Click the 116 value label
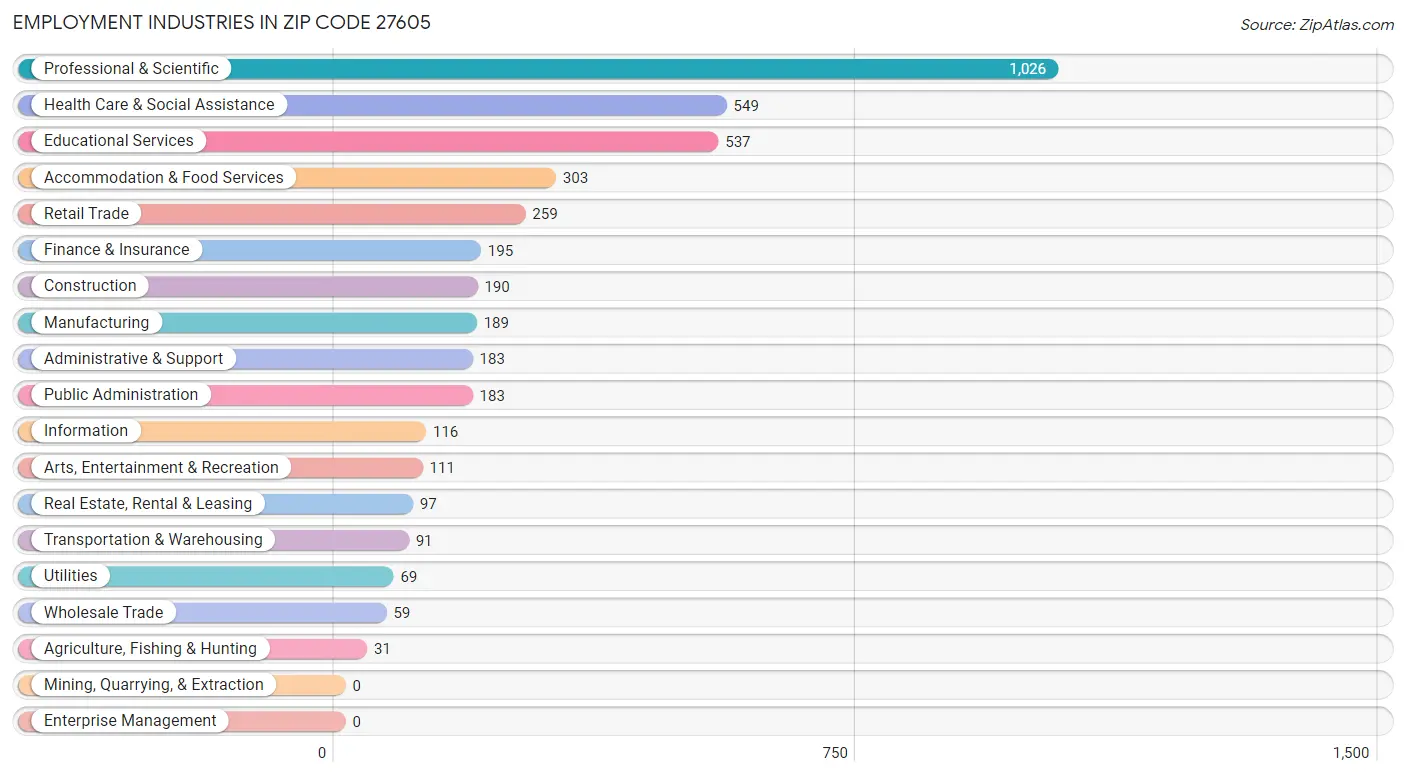The image size is (1406, 776). pyautogui.click(x=446, y=432)
